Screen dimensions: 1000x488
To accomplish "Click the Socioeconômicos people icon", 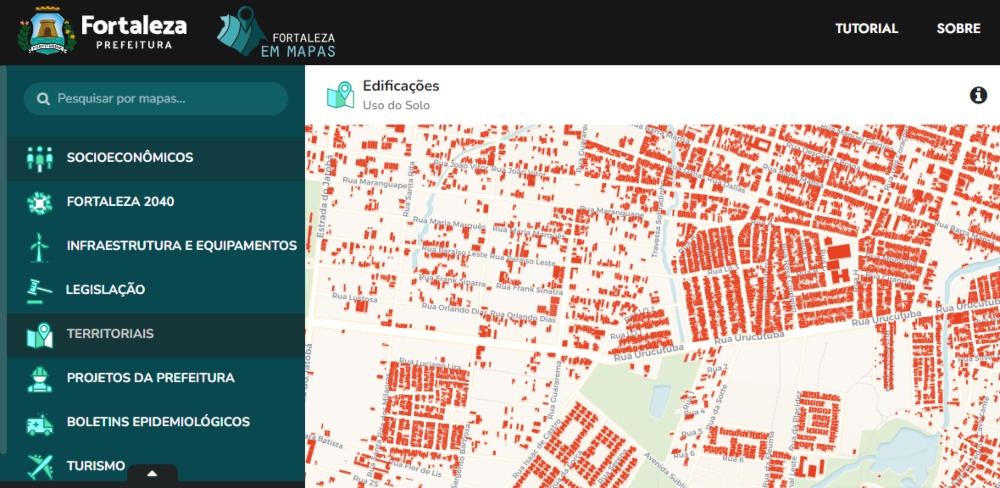I will pos(40,158).
